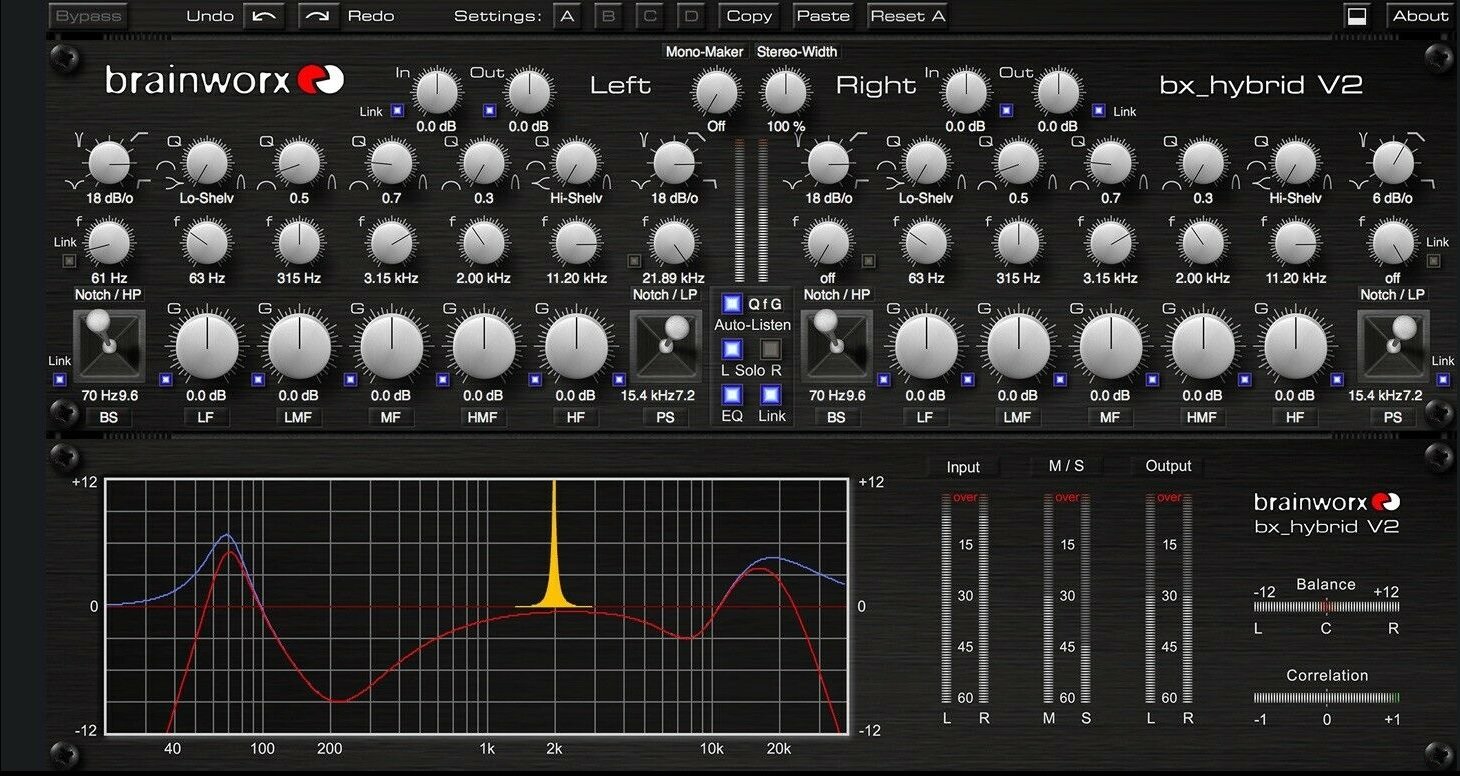Click Left 21.89 kHz low-pass frequency knob
Image resolution: width=1460 pixels, height=776 pixels.
[x=673, y=242]
